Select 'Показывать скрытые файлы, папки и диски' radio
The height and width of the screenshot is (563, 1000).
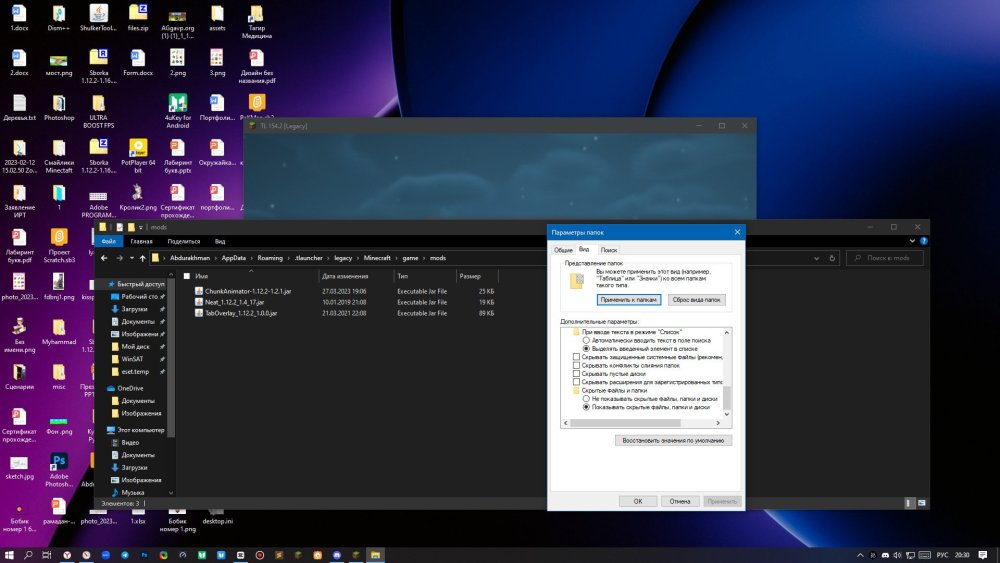[x=586, y=407]
